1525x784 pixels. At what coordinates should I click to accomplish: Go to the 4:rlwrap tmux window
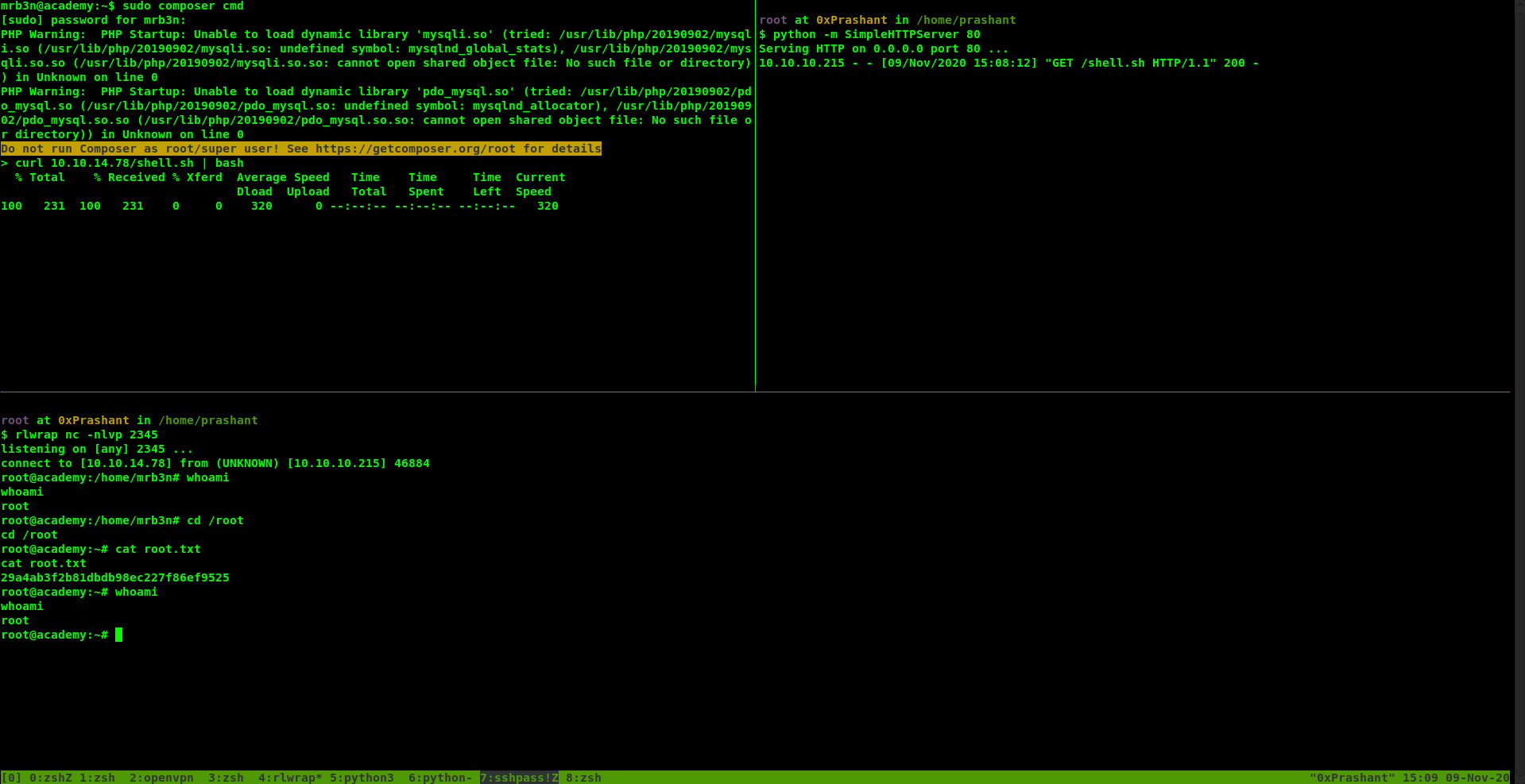coord(290,778)
